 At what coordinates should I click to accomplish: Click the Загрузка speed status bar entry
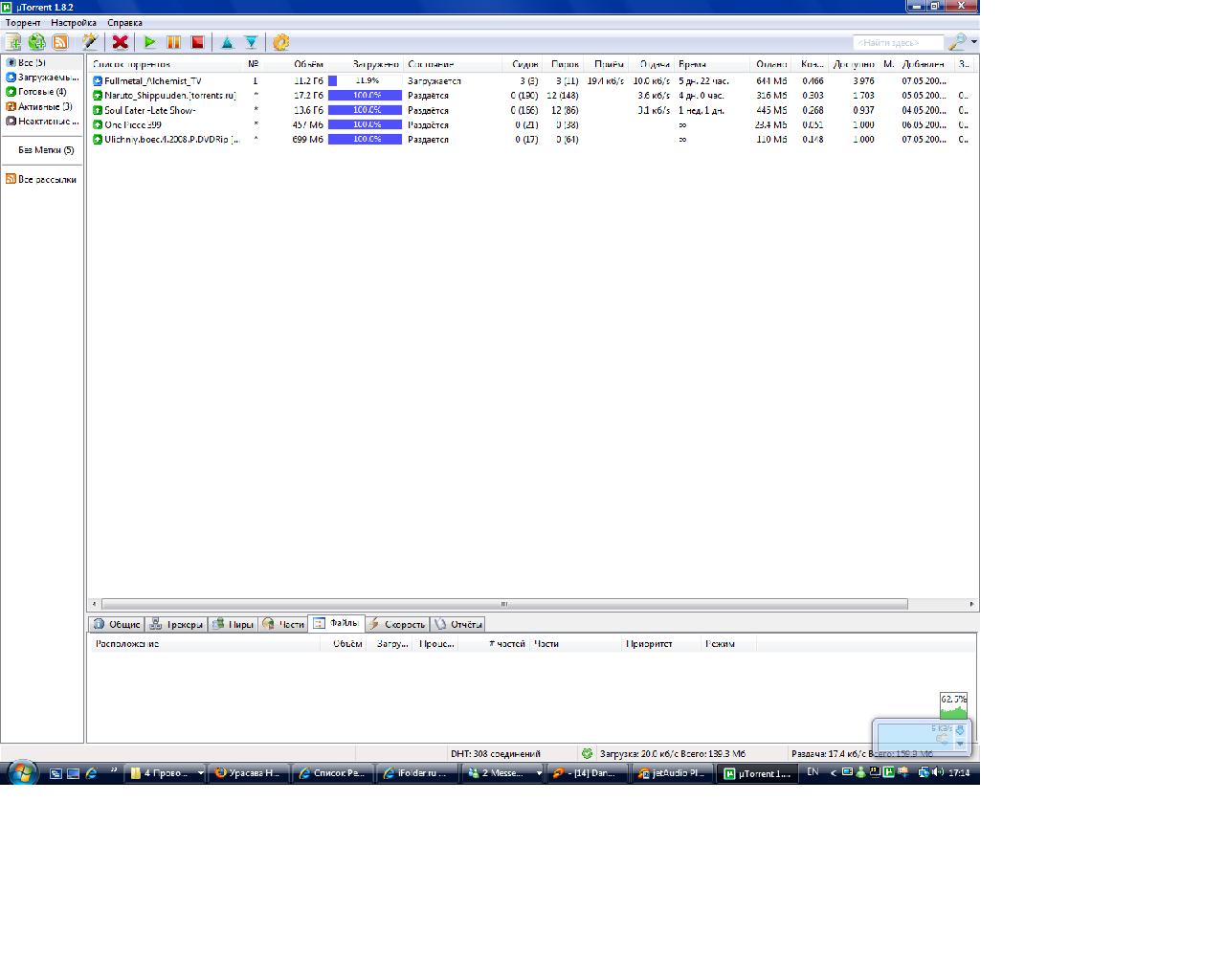[x=673, y=754]
